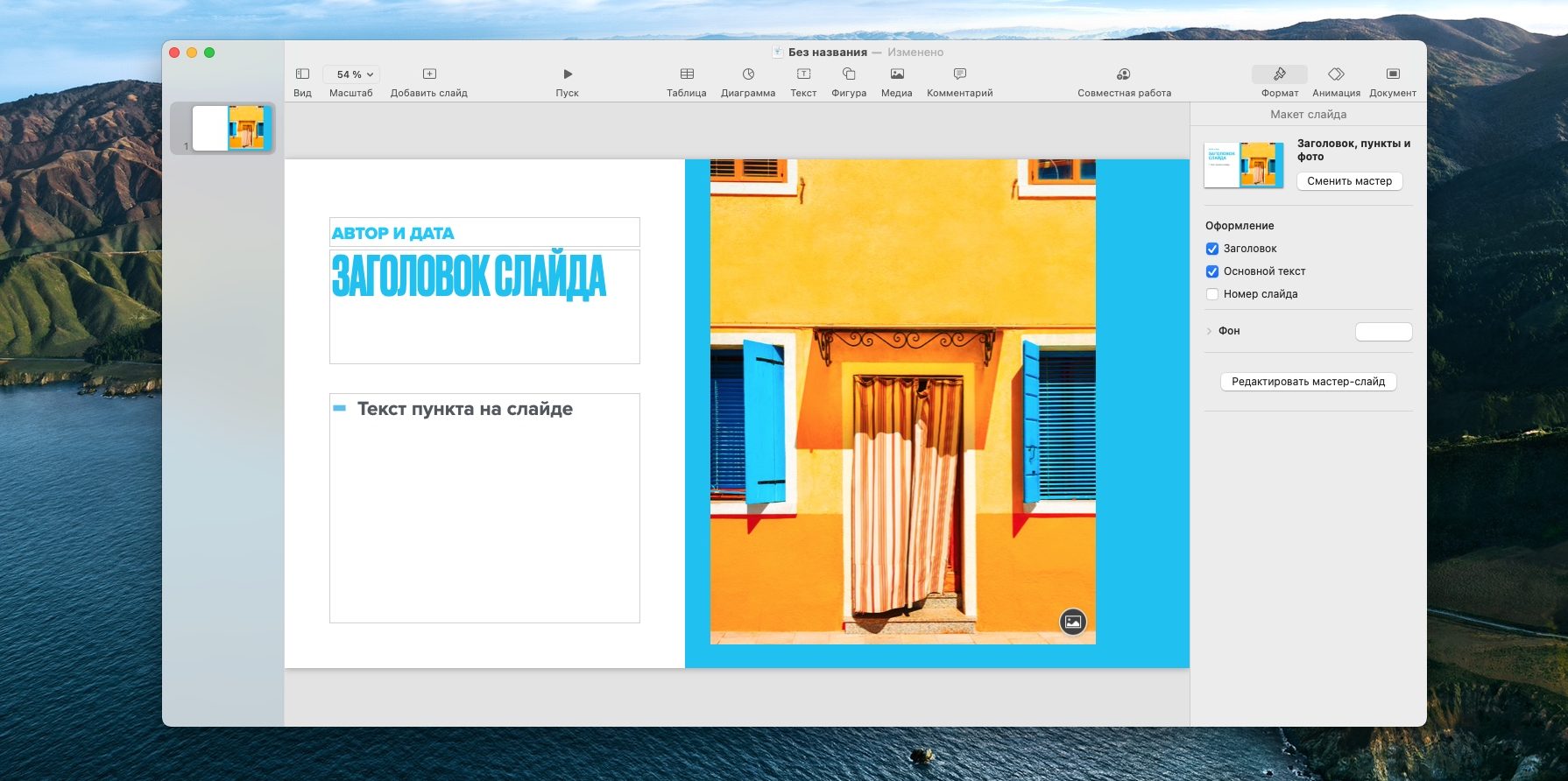Expand the Фон background section

[x=1209, y=331]
